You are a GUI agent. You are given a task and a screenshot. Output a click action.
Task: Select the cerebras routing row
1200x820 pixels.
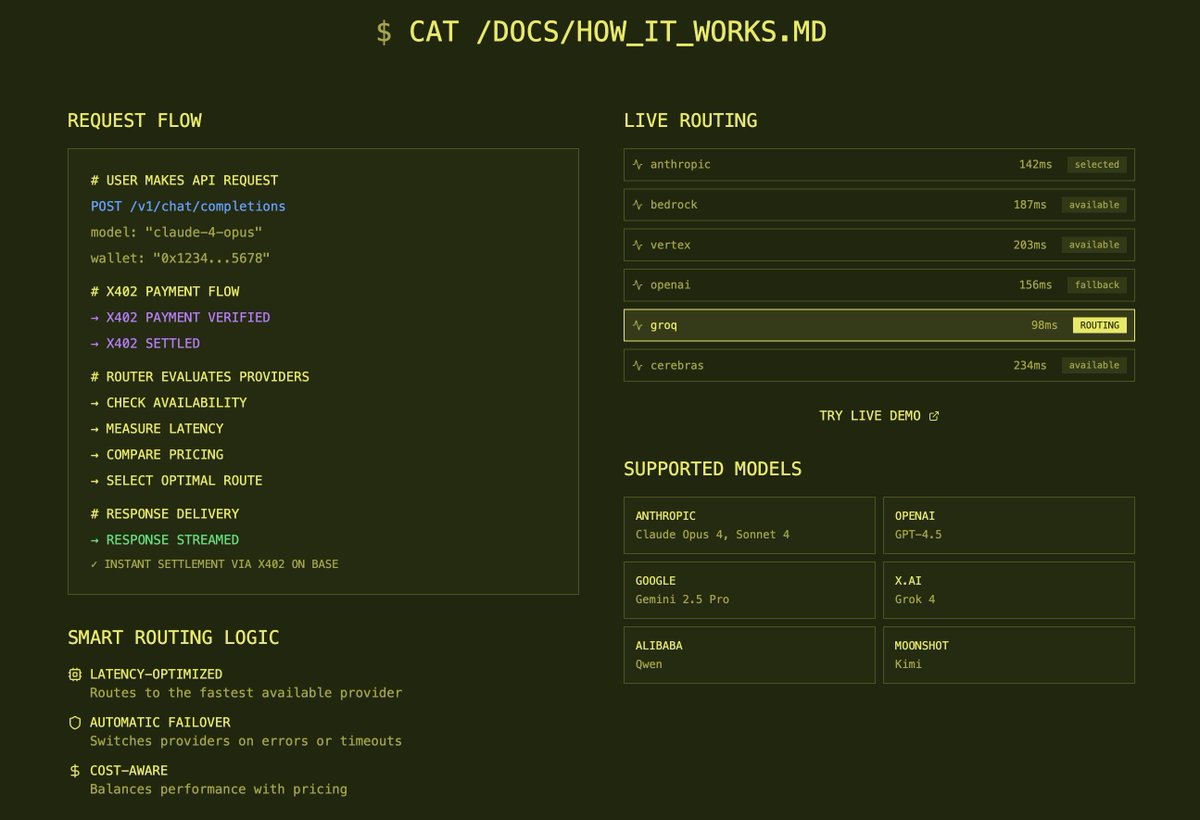pos(879,365)
